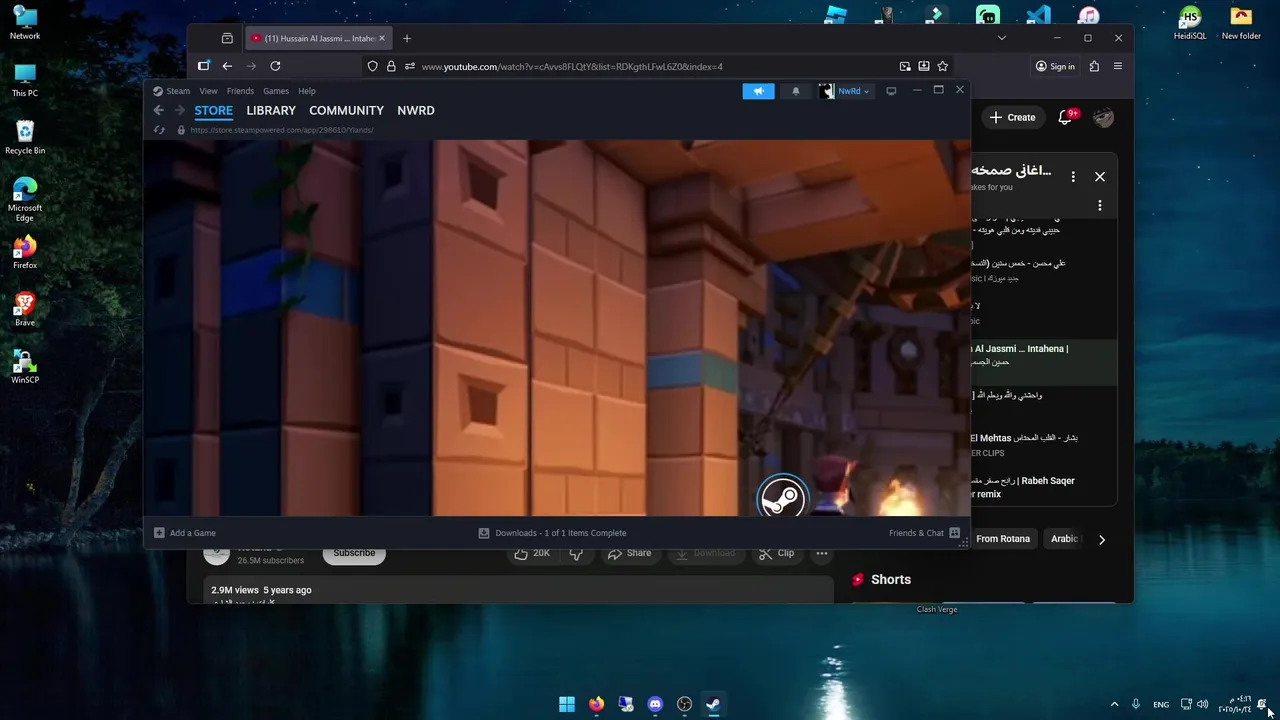Click Firefox Sign in button
This screenshot has height=720, width=1280.
point(1055,66)
